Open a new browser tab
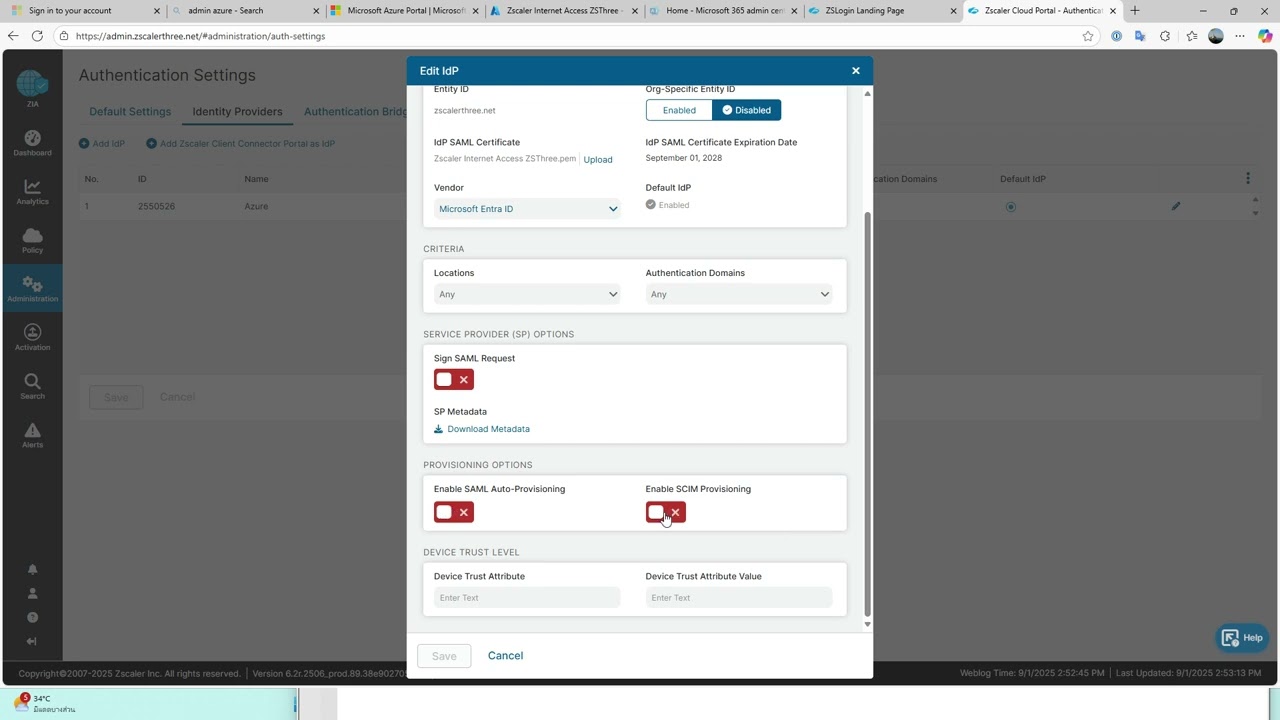This screenshot has width=1280, height=720. [x=1134, y=11]
